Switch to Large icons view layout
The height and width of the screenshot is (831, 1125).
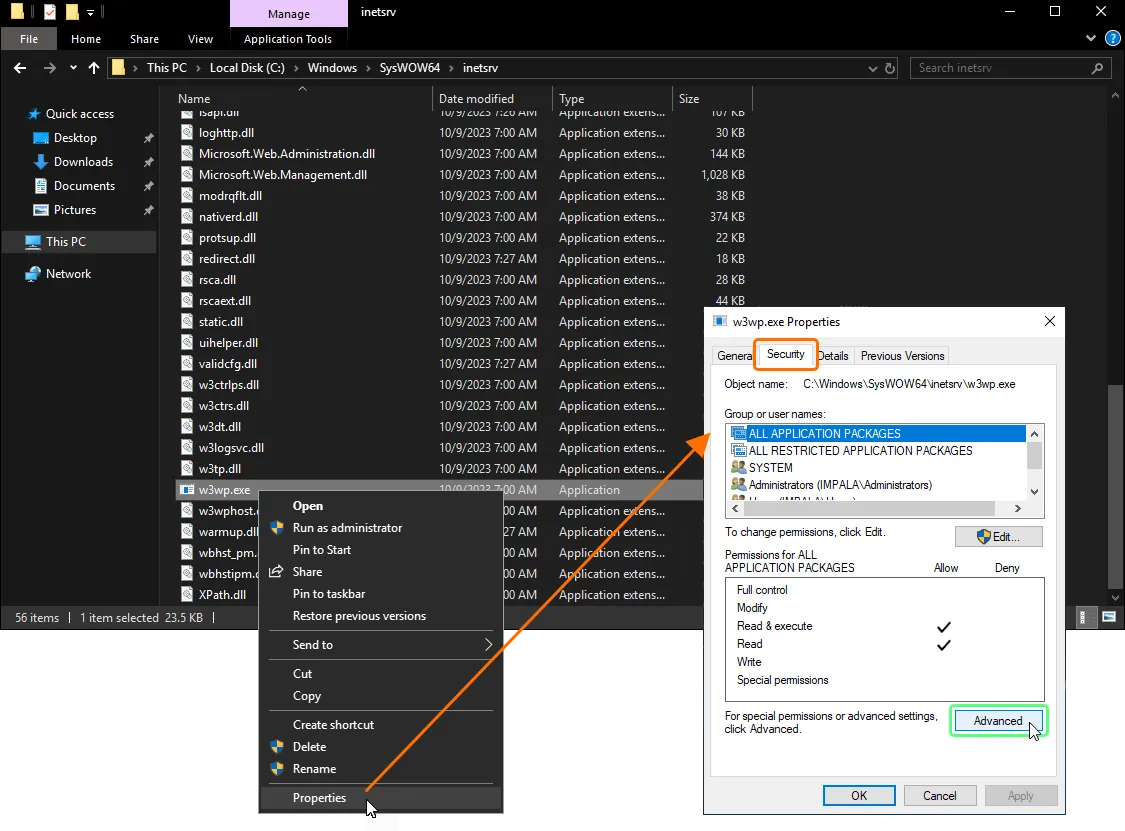1108,618
